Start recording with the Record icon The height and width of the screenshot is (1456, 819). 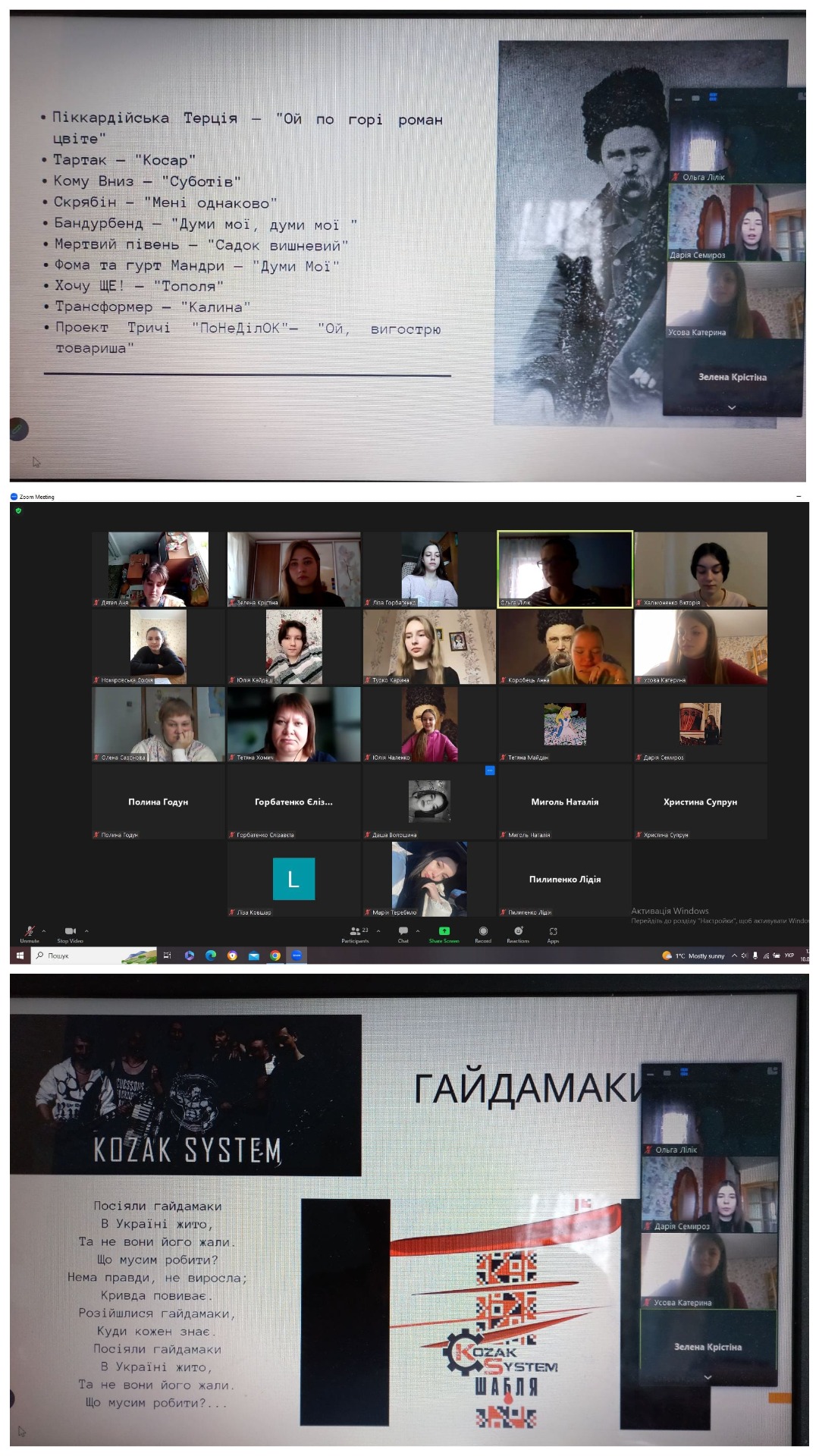tap(483, 932)
